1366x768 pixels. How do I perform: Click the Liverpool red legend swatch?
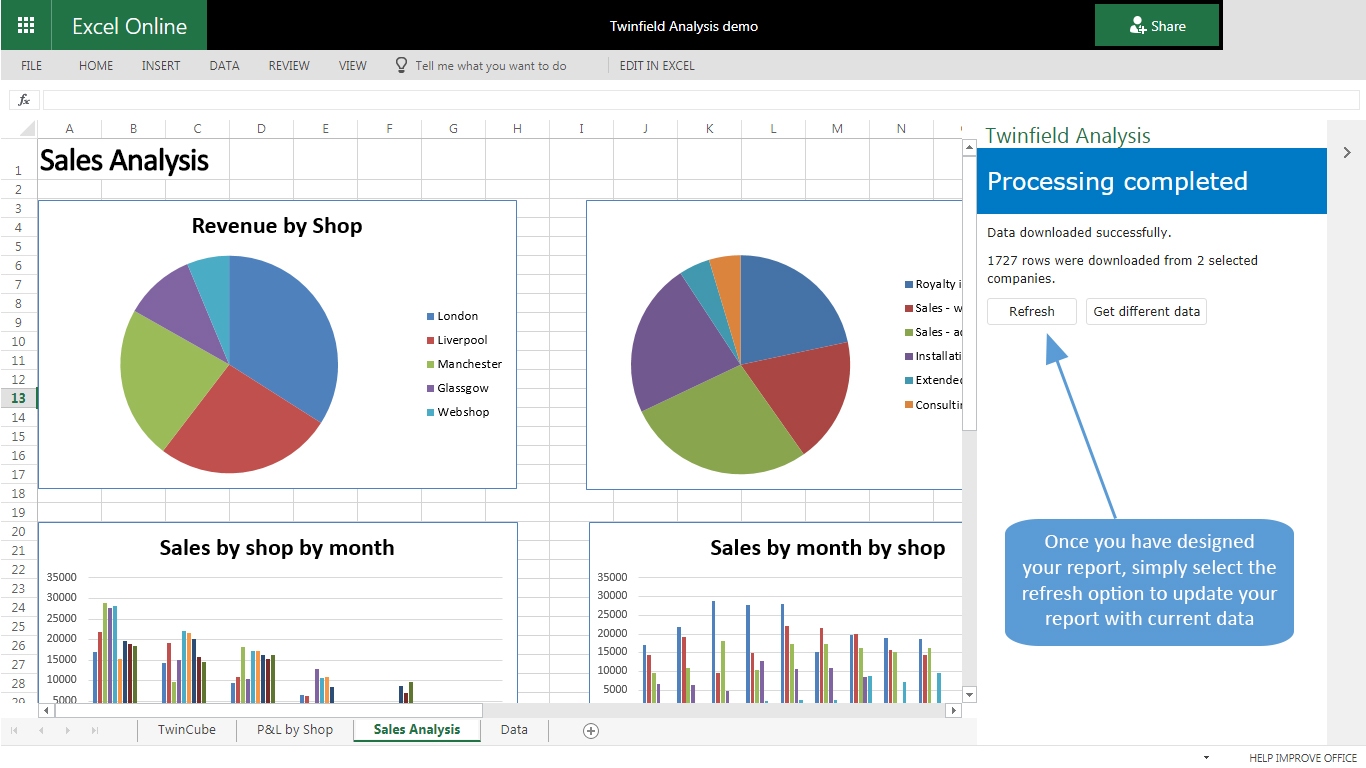pos(430,340)
